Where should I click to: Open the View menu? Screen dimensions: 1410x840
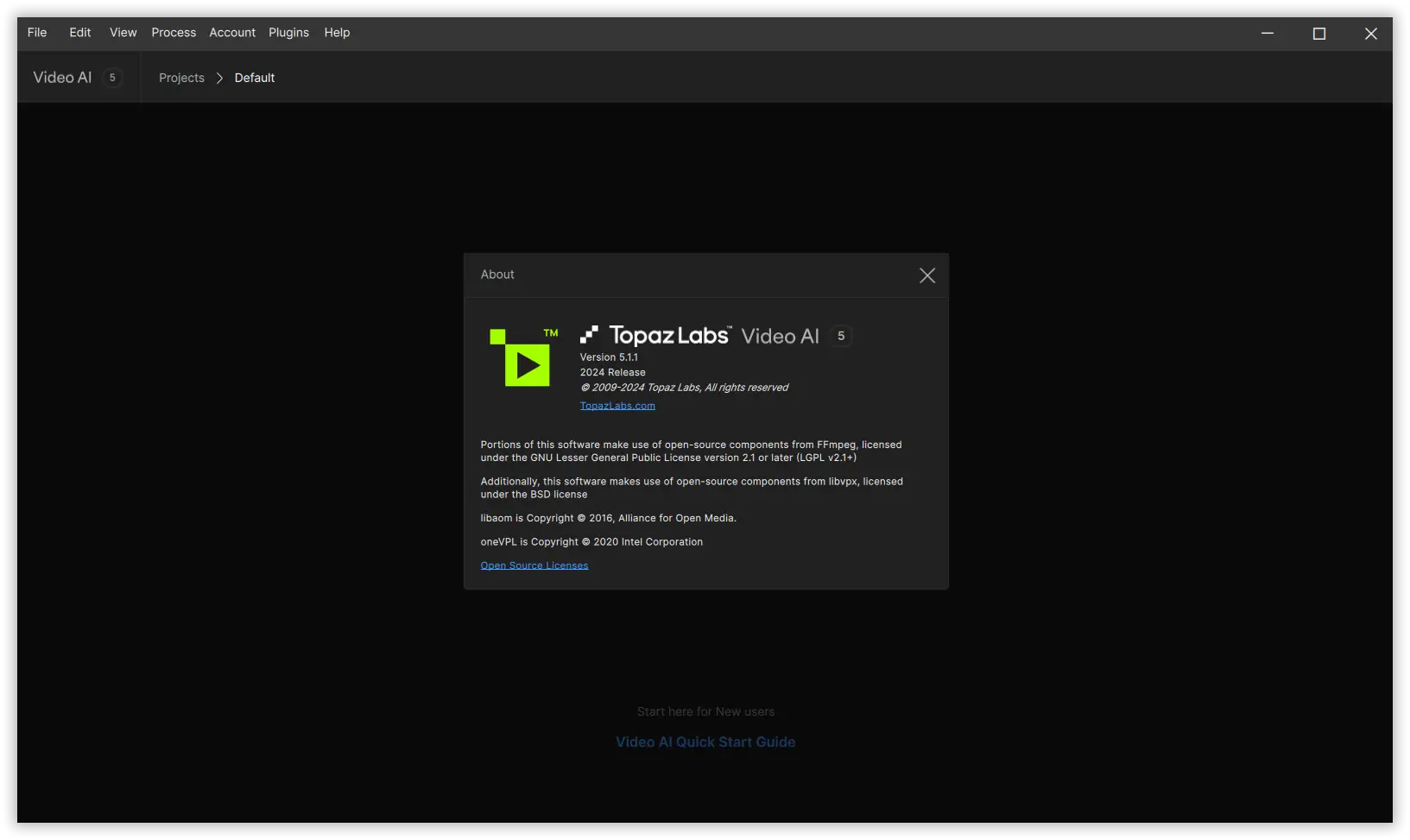point(123,33)
